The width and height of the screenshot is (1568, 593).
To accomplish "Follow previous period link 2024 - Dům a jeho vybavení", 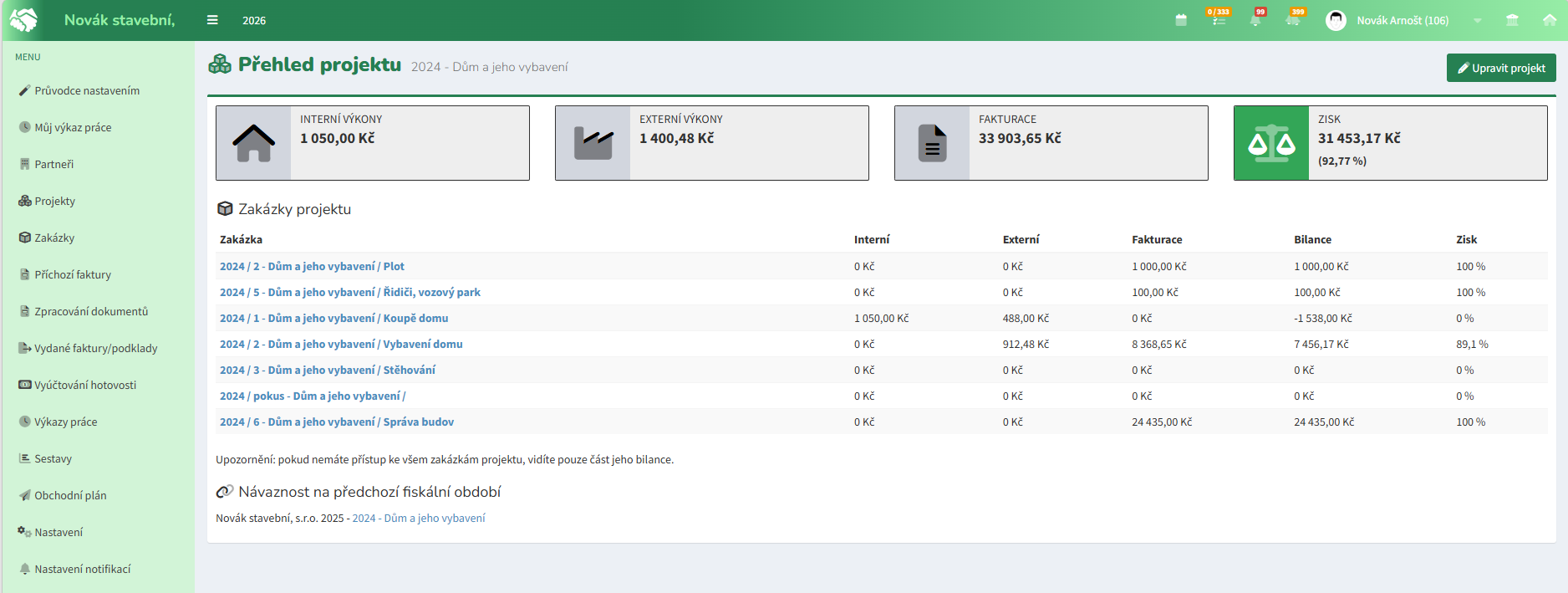I will (x=419, y=519).
